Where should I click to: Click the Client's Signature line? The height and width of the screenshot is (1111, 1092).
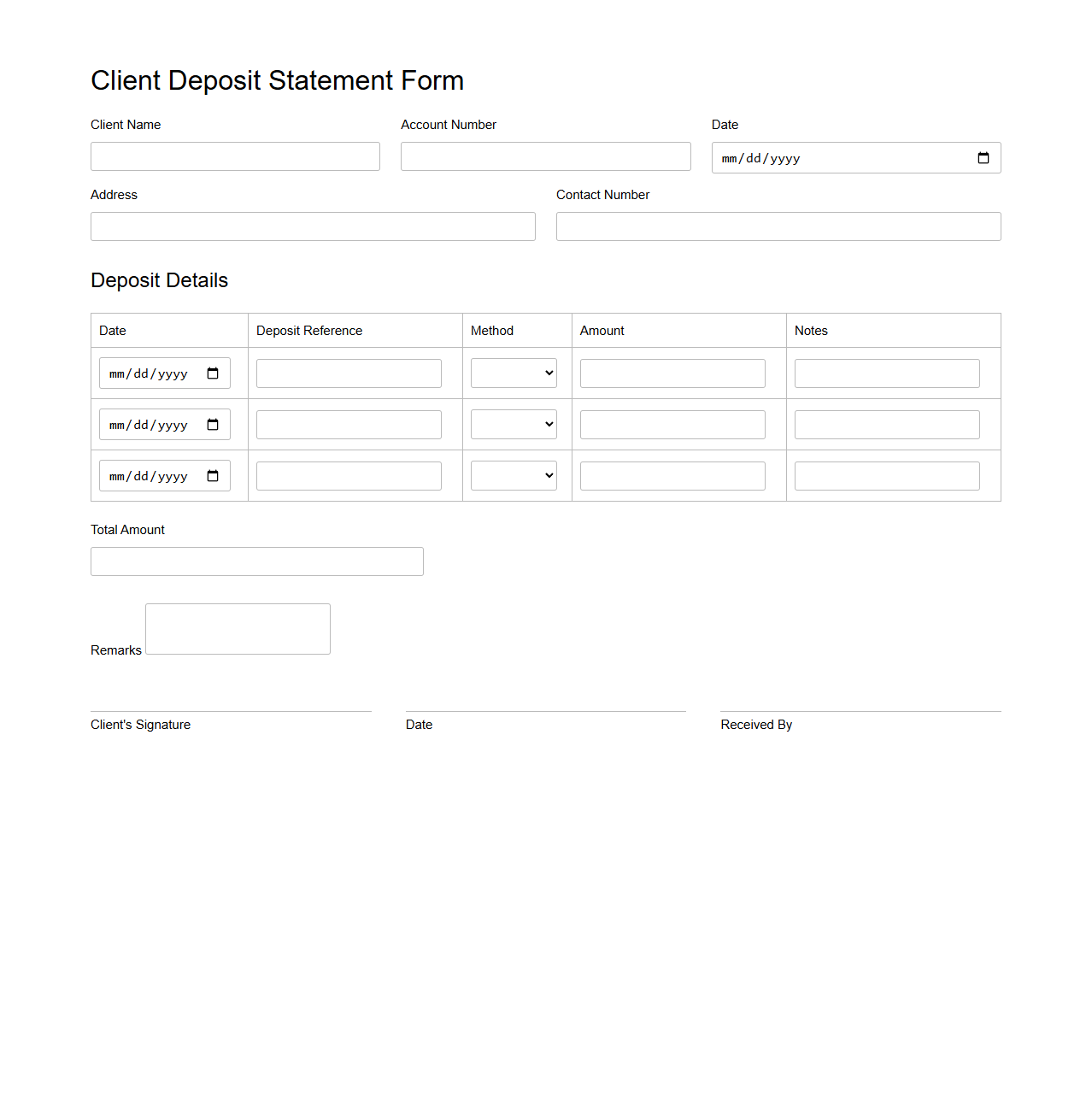tap(231, 710)
